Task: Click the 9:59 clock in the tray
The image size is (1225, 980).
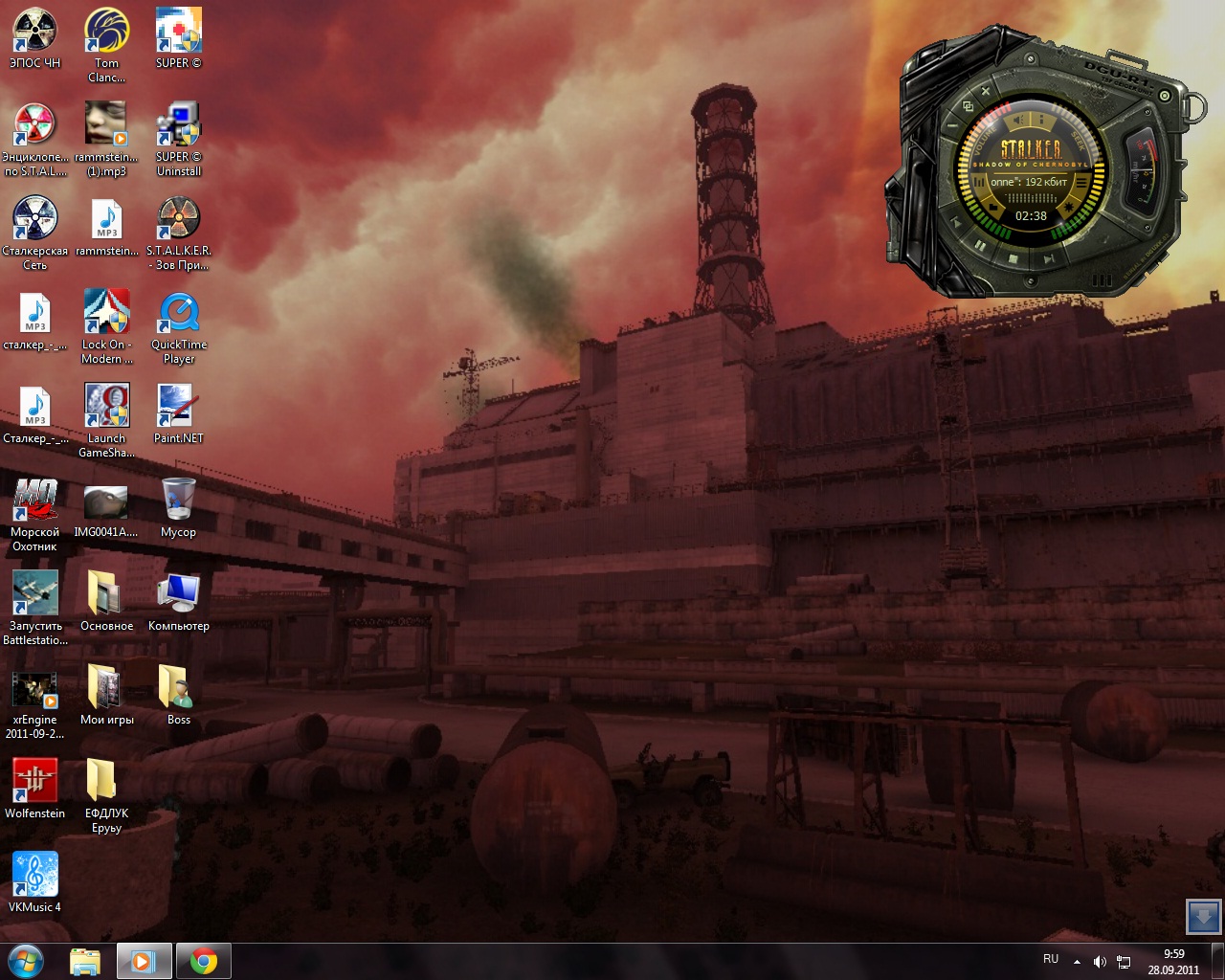Action: (x=1173, y=954)
